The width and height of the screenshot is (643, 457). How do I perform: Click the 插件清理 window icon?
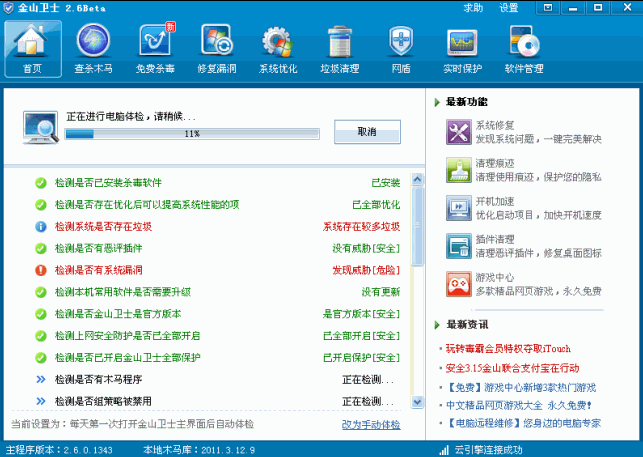(458, 246)
